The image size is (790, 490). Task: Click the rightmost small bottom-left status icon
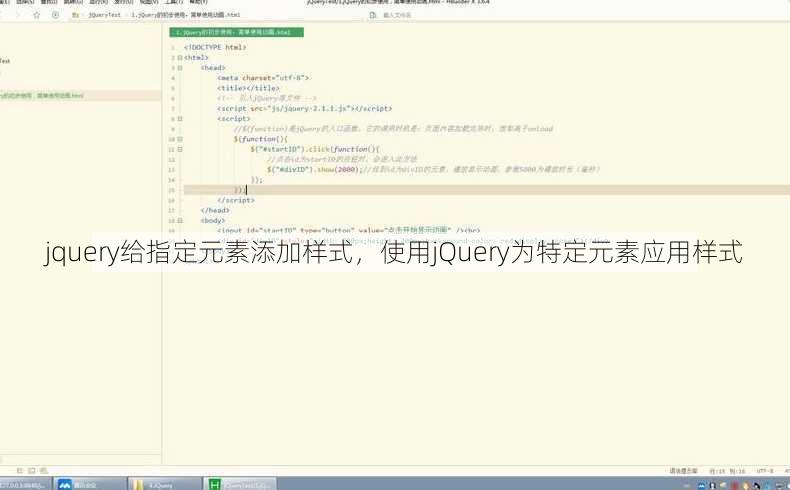point(44,470)
